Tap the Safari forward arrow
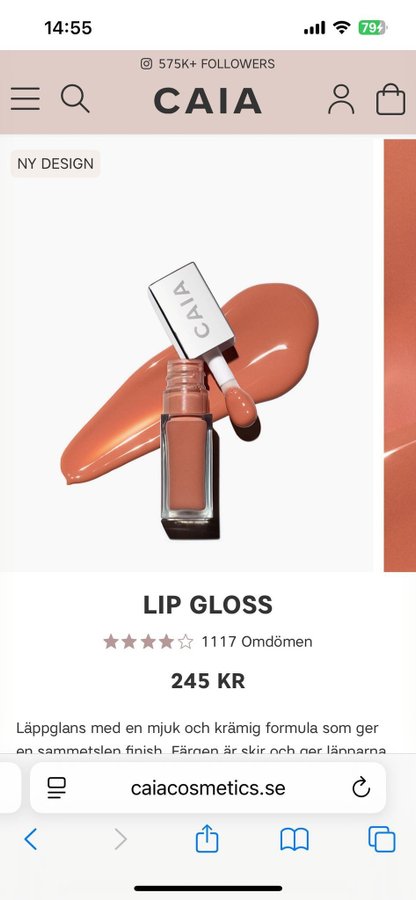Viewport: 416px width, 900px height. click(x=120, y=839)
